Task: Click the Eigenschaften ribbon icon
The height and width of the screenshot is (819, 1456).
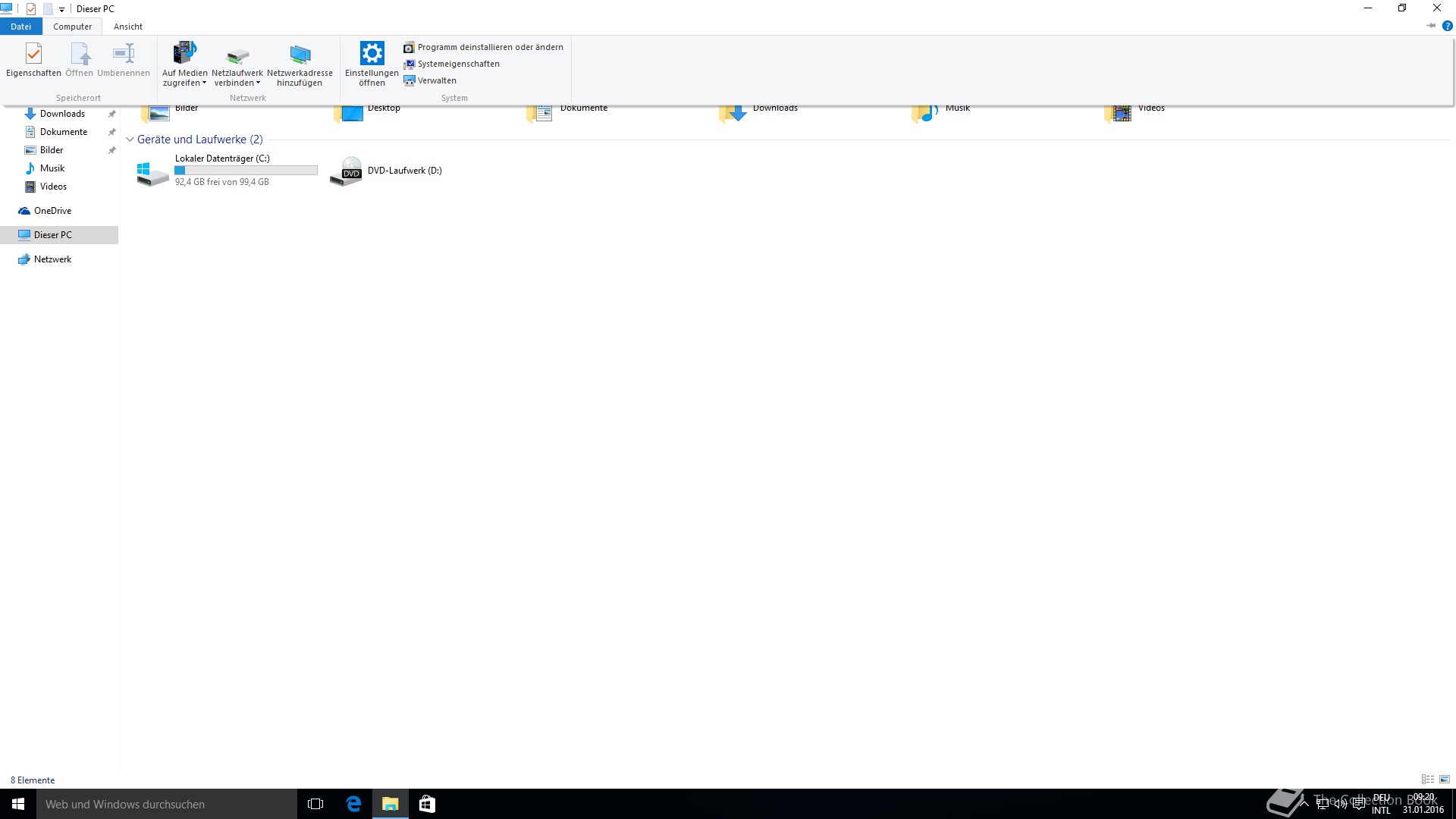Action: (x=33, y=55)
